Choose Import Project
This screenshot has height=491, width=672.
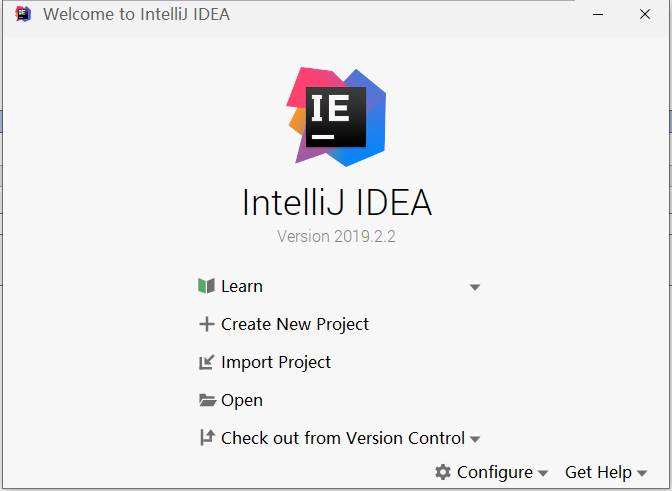coord(276,362)
